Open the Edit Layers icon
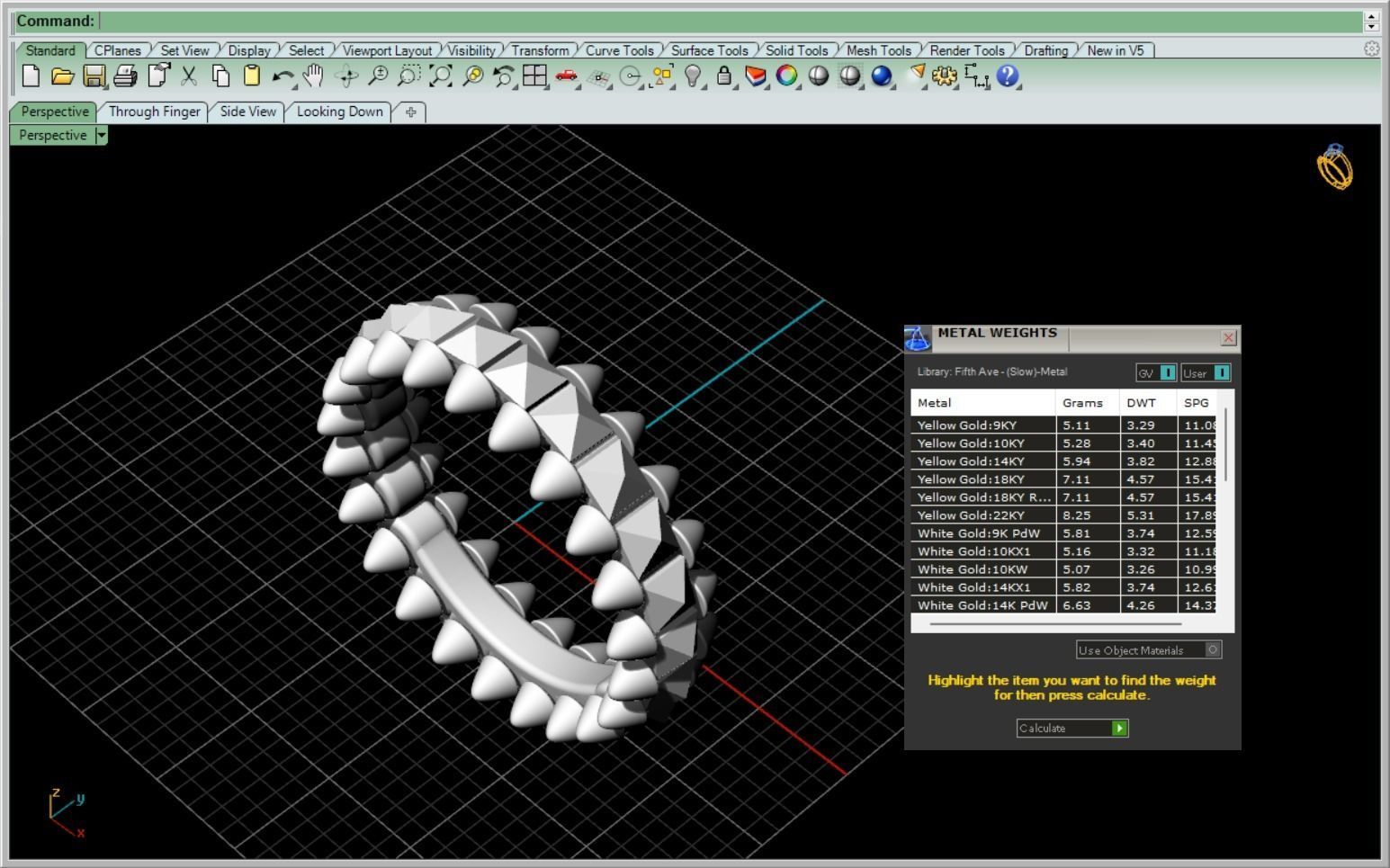The height and width of the screenshot is (868, 1390). click(x=756, y=76)
